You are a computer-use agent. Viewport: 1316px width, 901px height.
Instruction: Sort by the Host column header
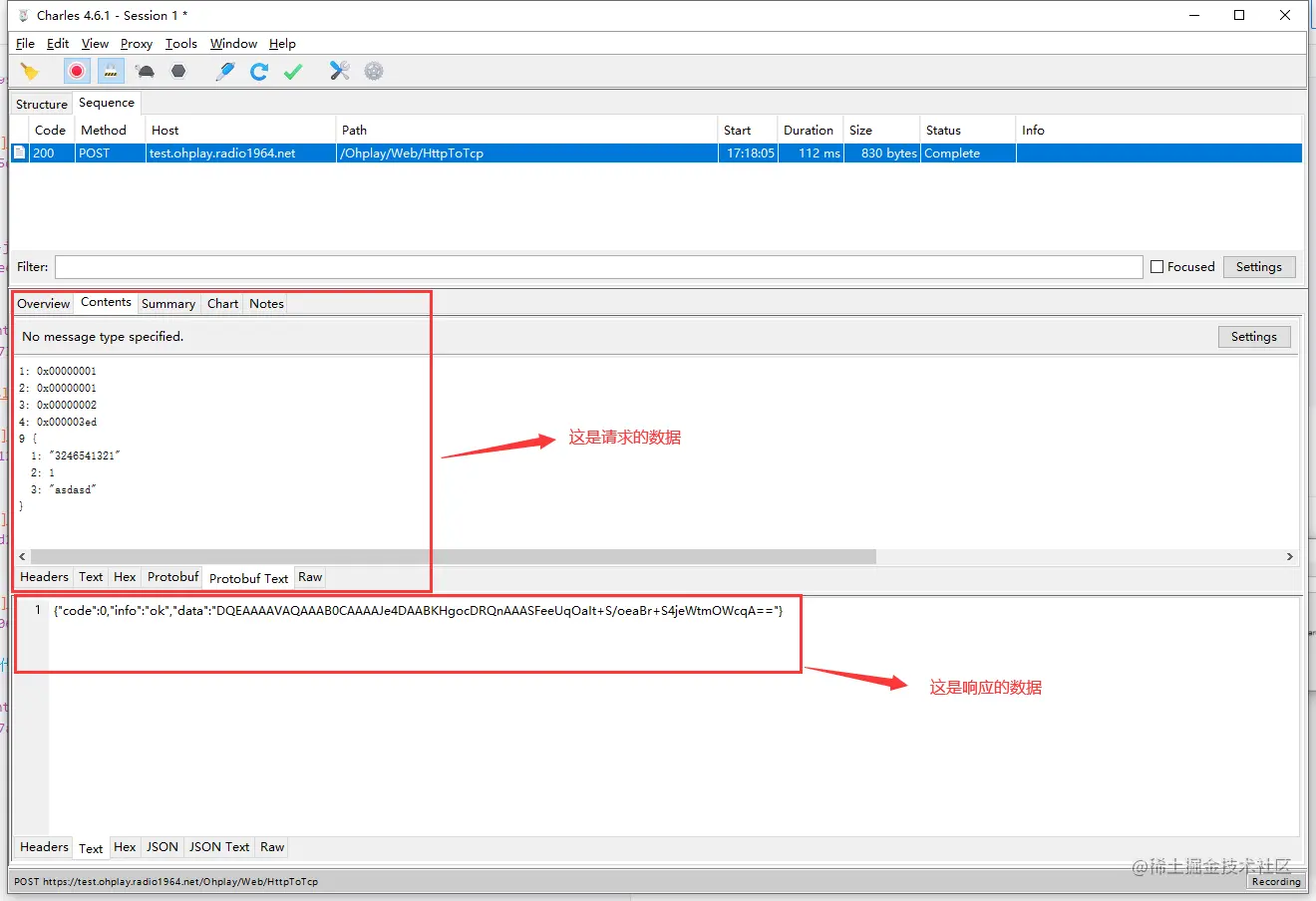pyautogui.click(x=239, y=131)
